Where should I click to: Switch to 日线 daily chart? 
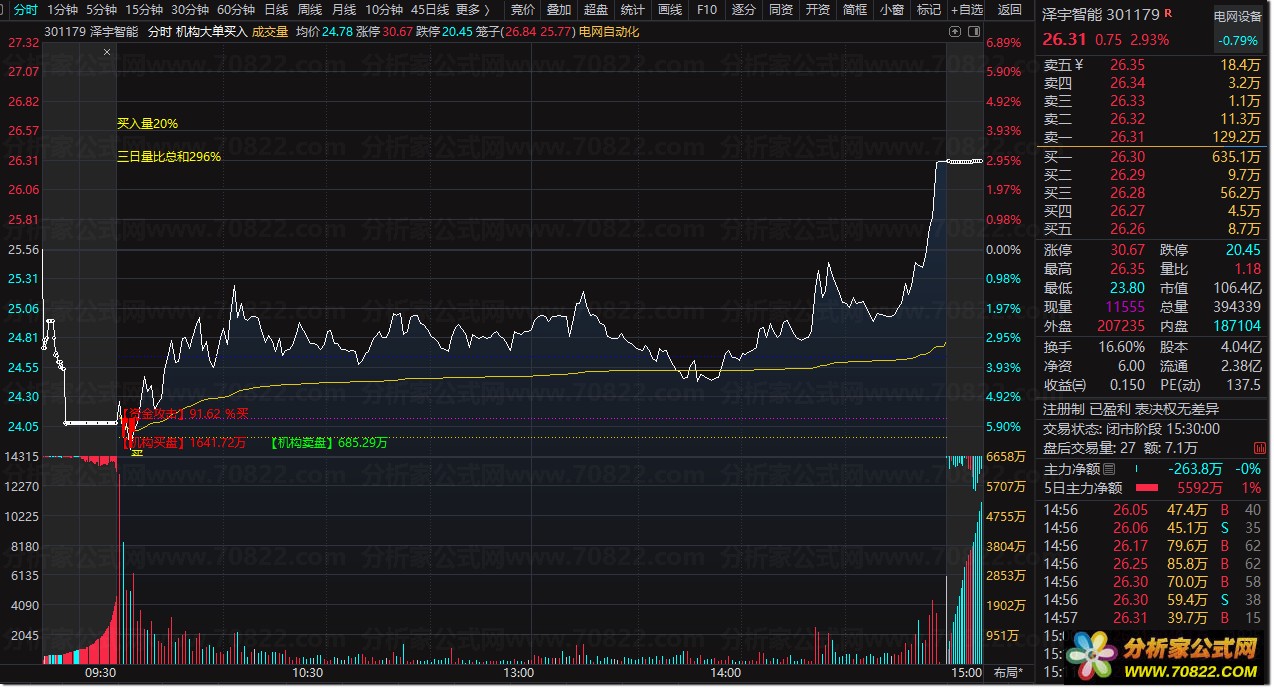(x=276, y=10)
